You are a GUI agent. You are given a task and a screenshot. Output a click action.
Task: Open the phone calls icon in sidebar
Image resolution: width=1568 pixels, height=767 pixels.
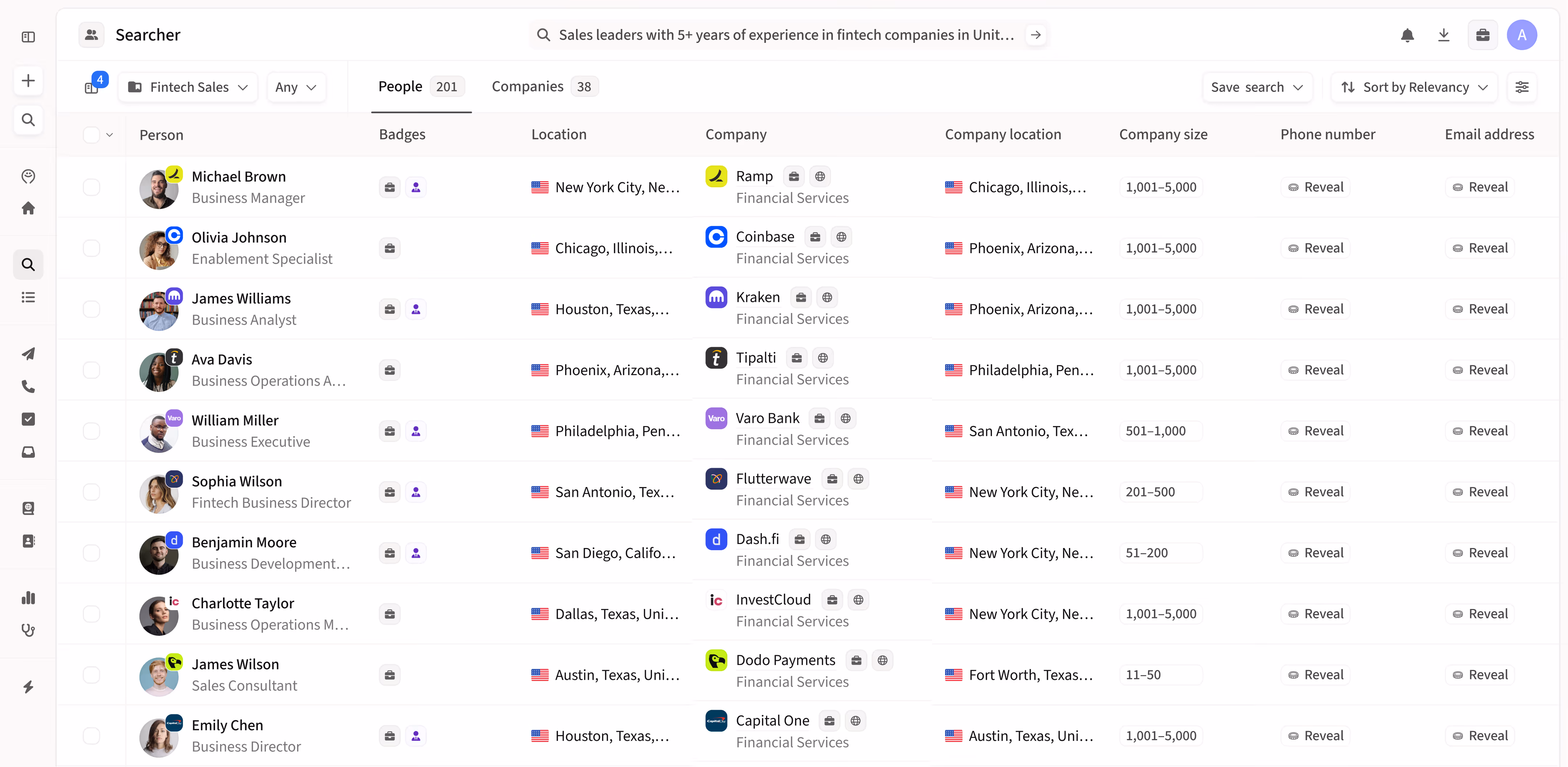point(28,386)
